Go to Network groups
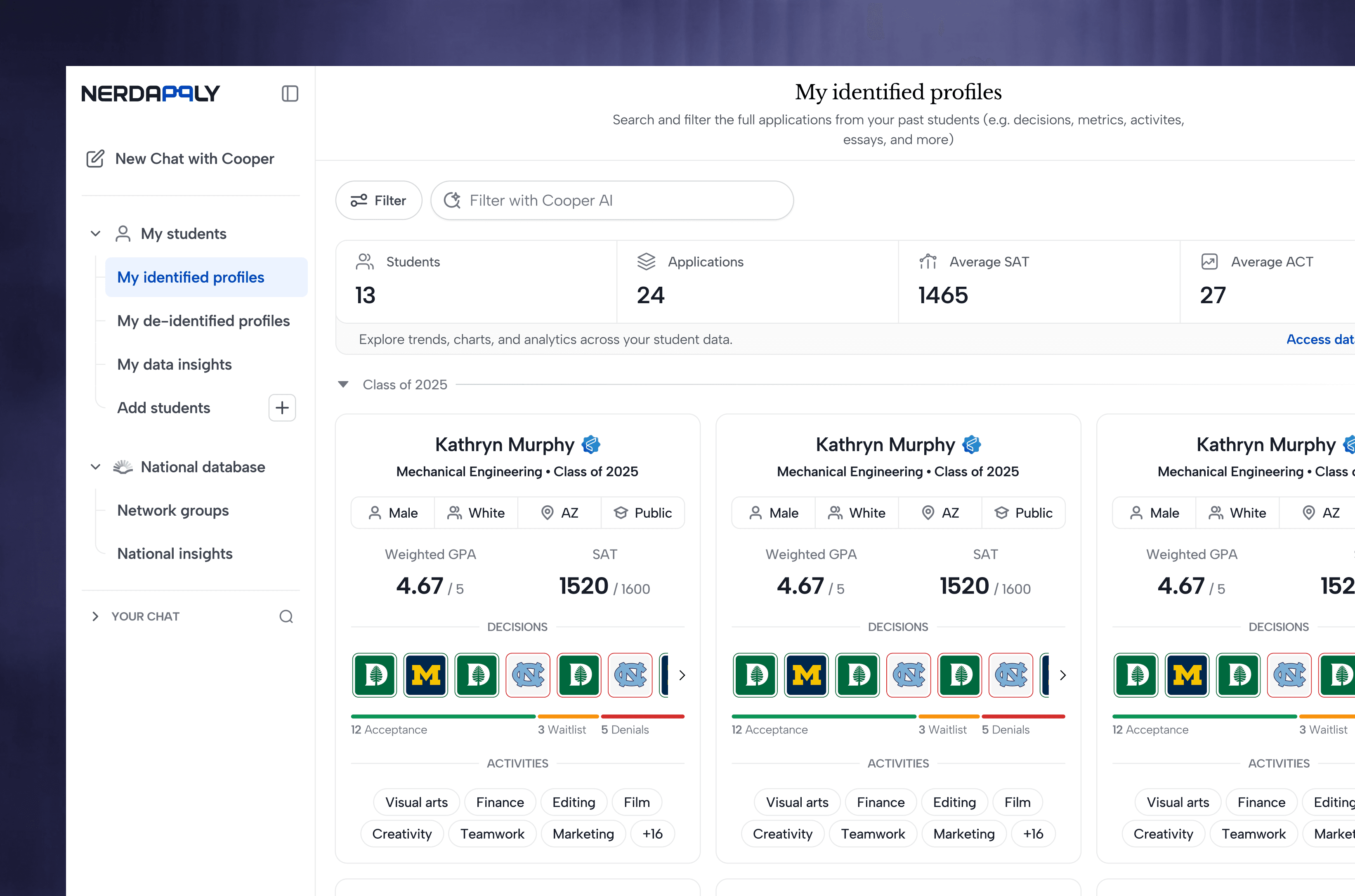 coord(172,510)
